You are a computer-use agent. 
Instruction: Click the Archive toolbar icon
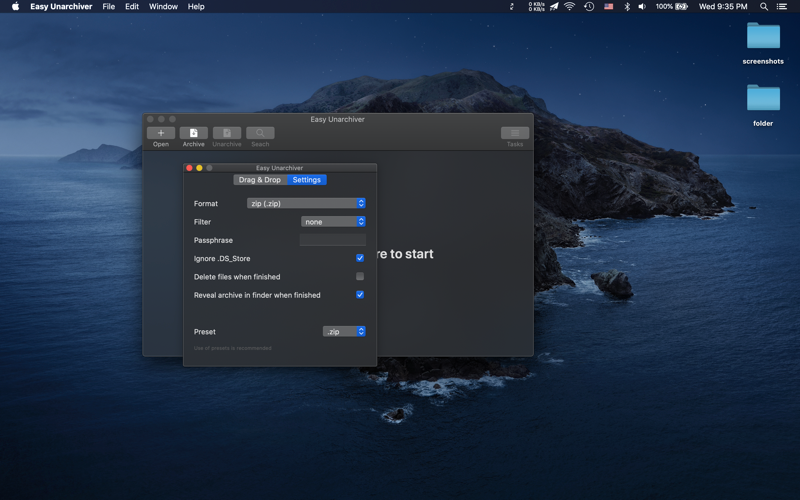[x=193, y=133]
